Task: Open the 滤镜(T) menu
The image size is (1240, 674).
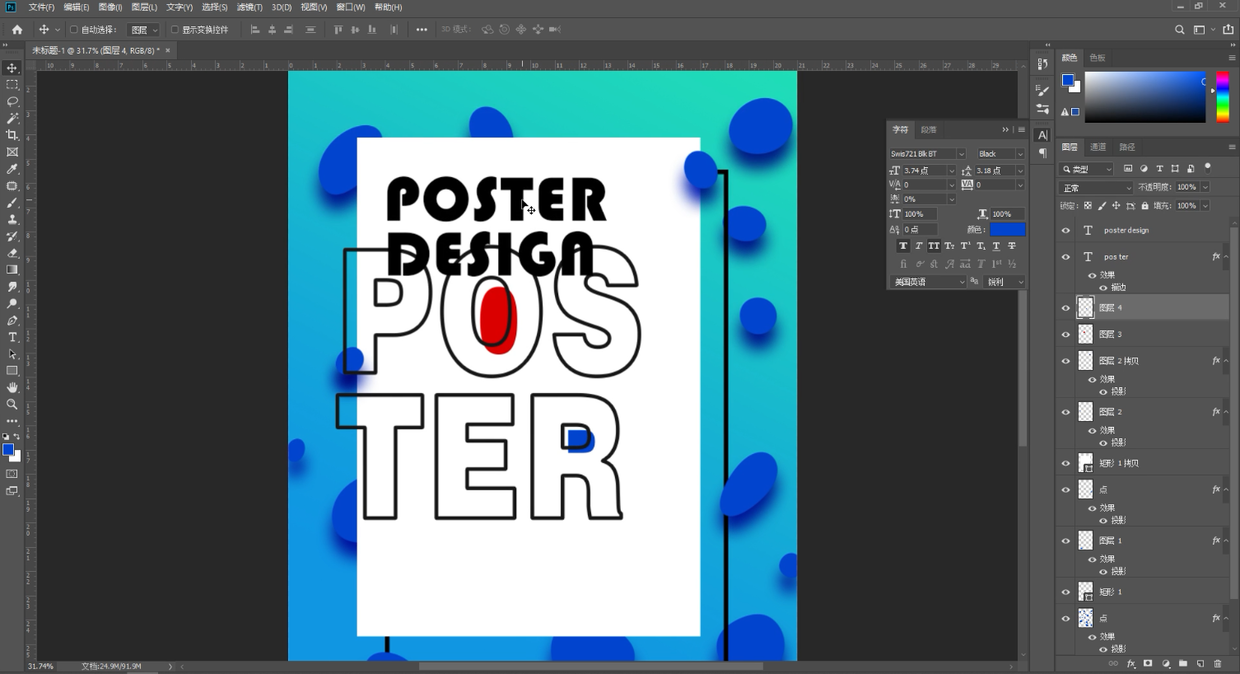Action: [249, 7]
